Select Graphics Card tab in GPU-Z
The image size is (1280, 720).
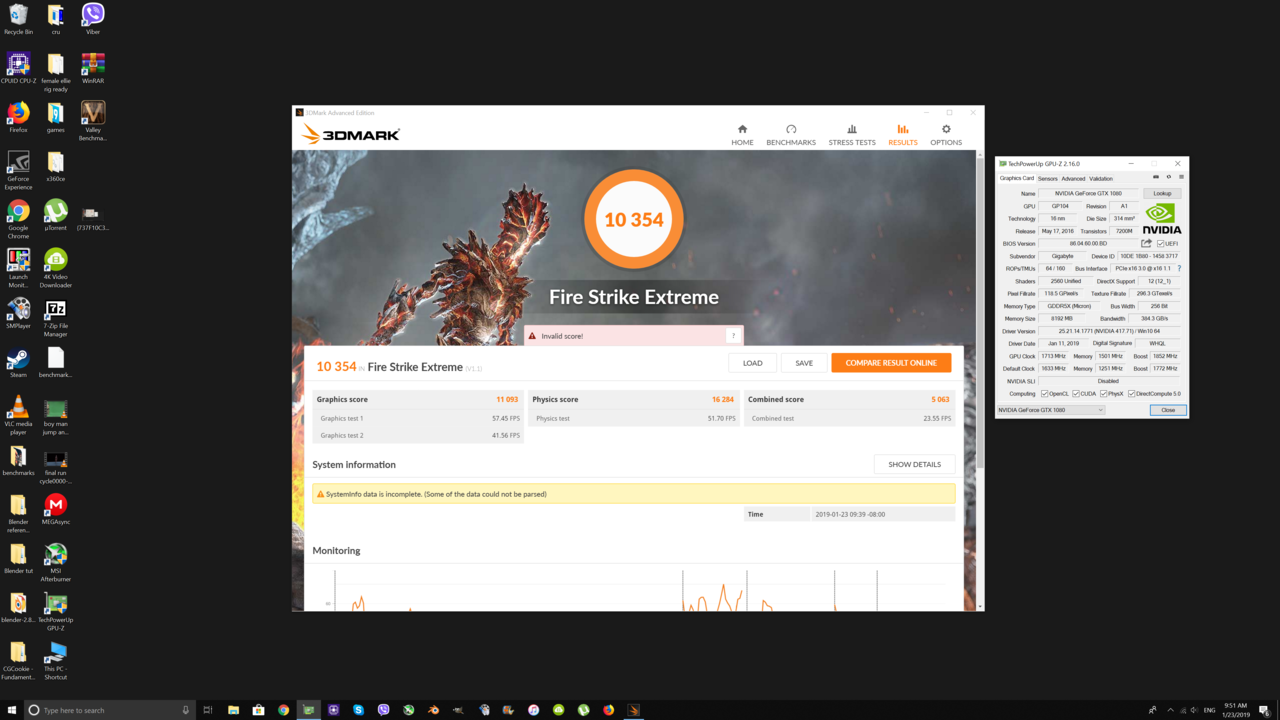click(x=1017, y=178)
